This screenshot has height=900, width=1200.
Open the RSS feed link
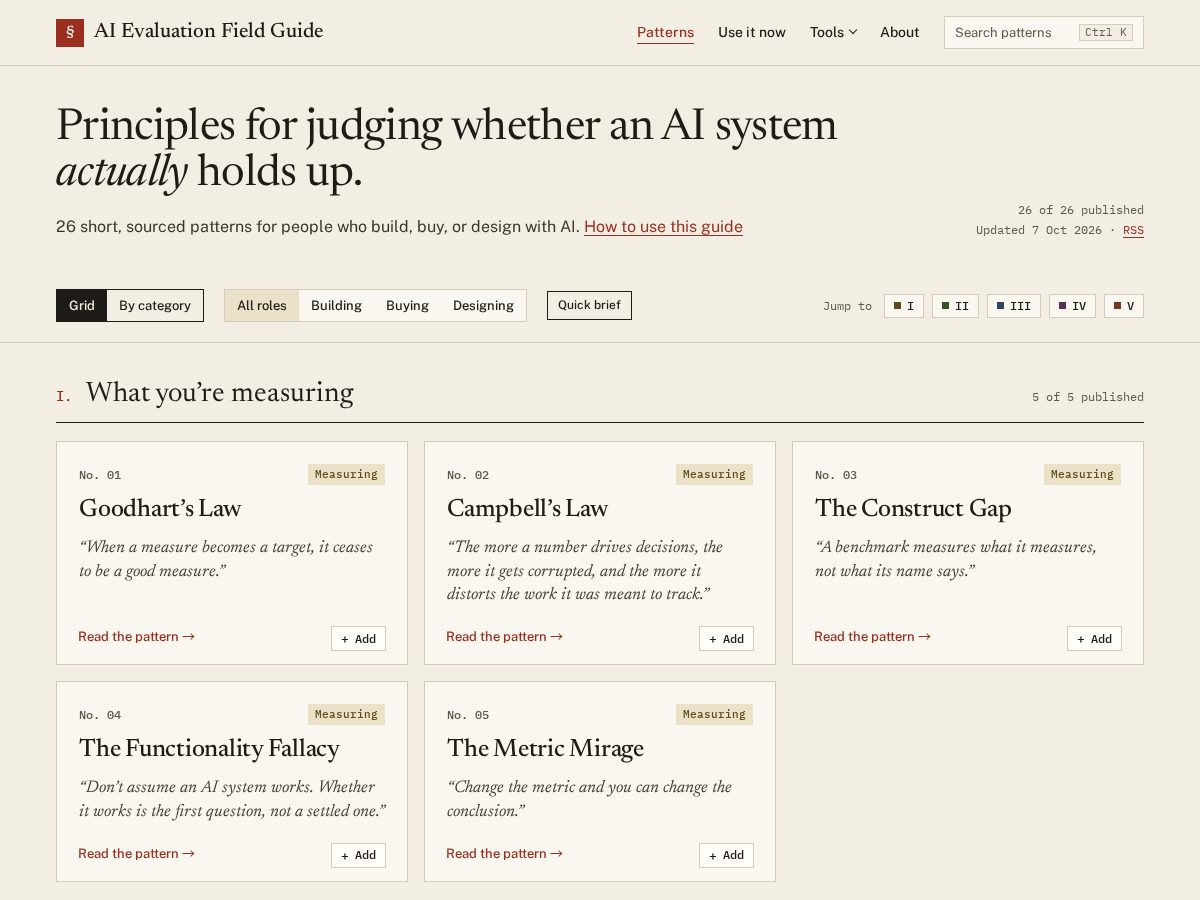pyautogui.click(x=1133, y=230)
